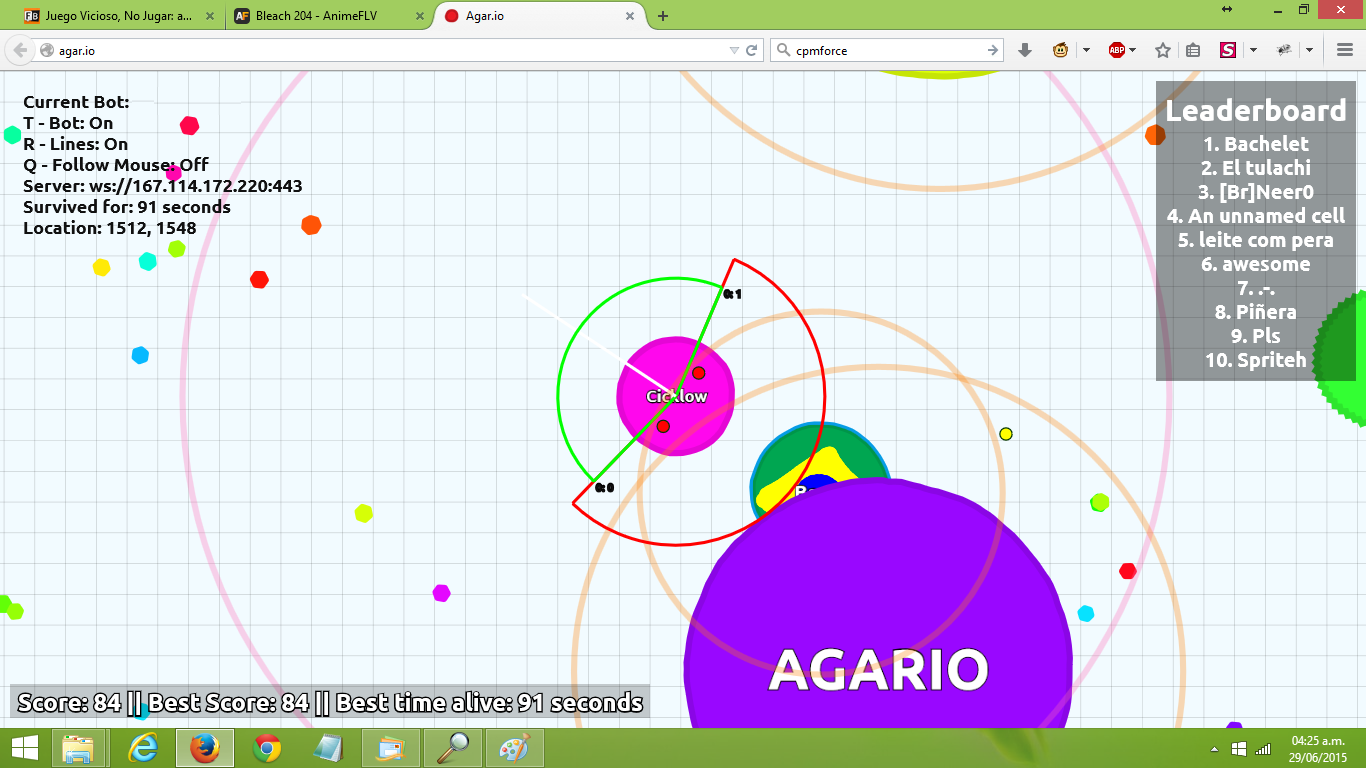Open the Windows Start button
This screenshot has width=1366, height=768.
25,748
